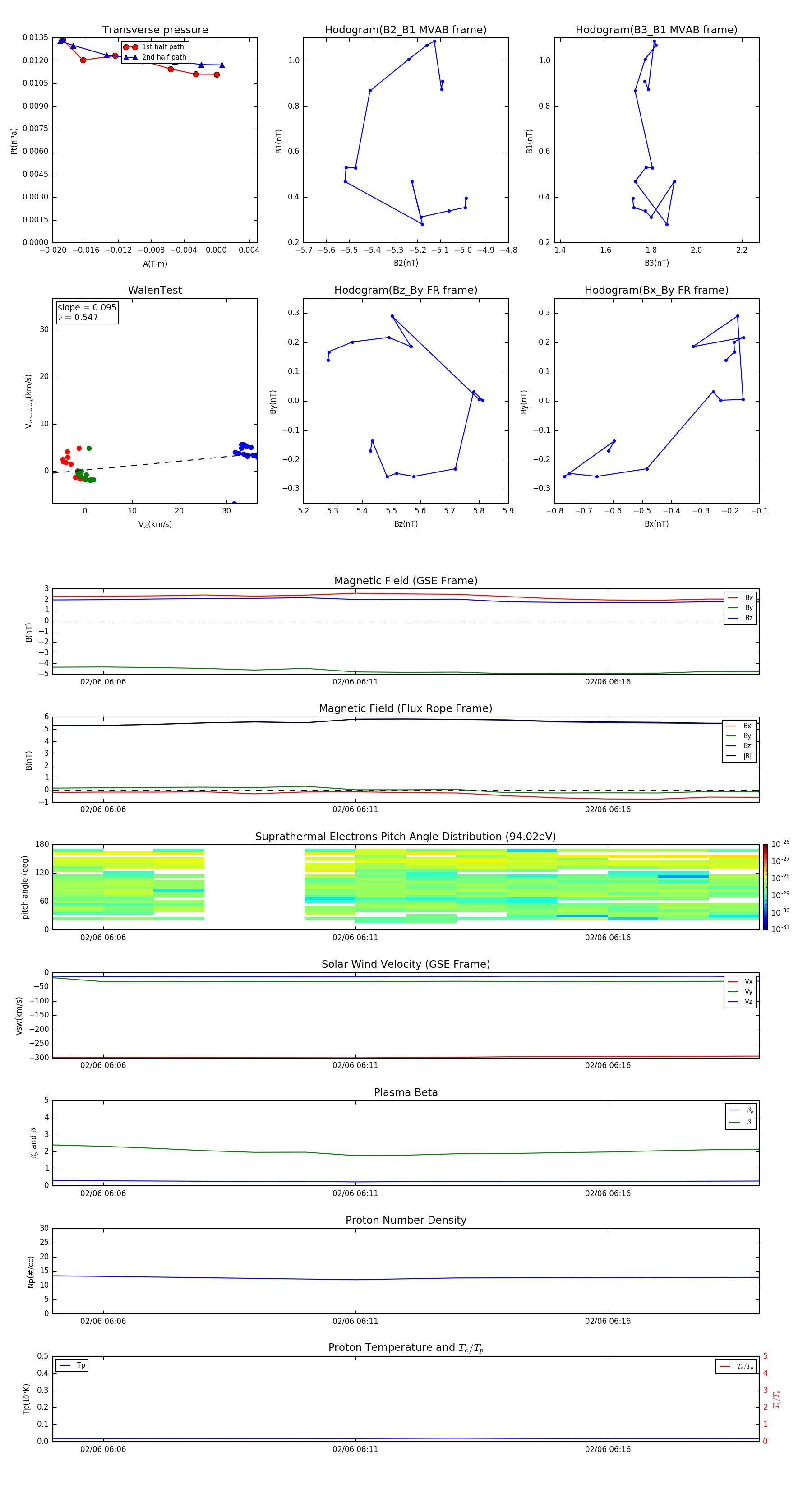
Task: Click the 'Hodogram(Bx_By FR frame)' title
Action: click(656, 290)
